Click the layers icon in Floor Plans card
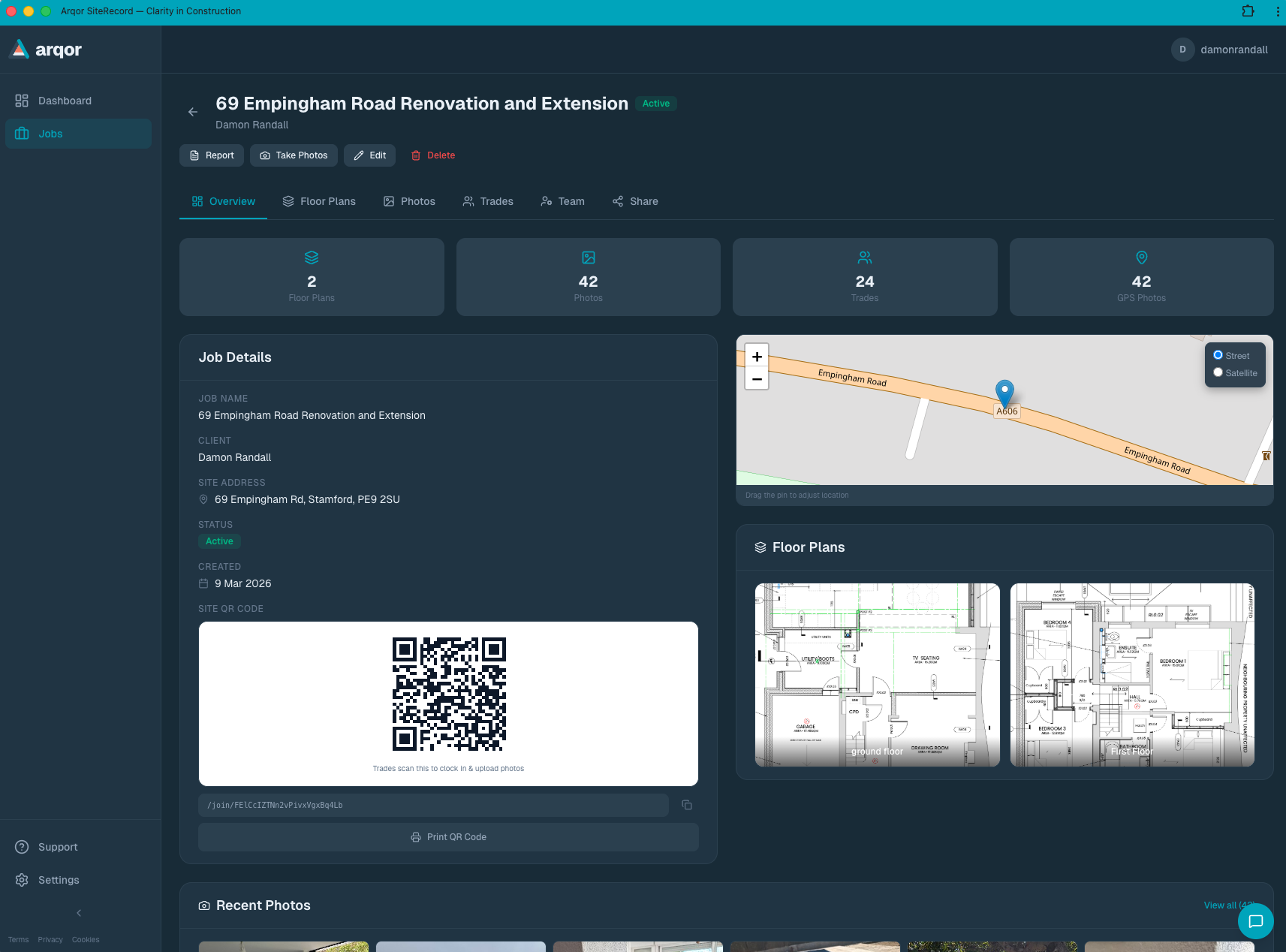The width and height of the screenshot is (1286, 952). coord(312,258)
